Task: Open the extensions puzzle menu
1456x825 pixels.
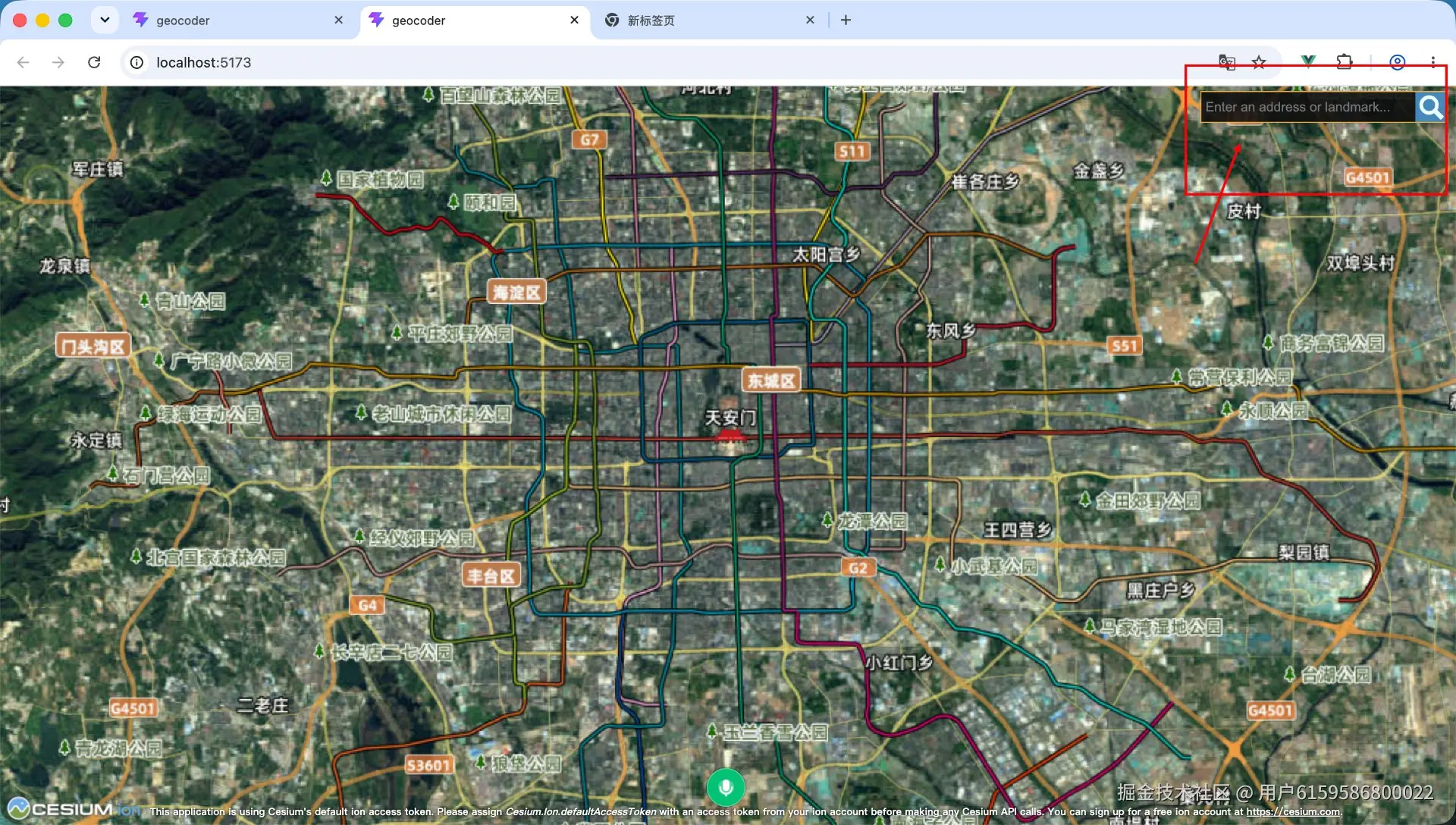Action: 1345,62
